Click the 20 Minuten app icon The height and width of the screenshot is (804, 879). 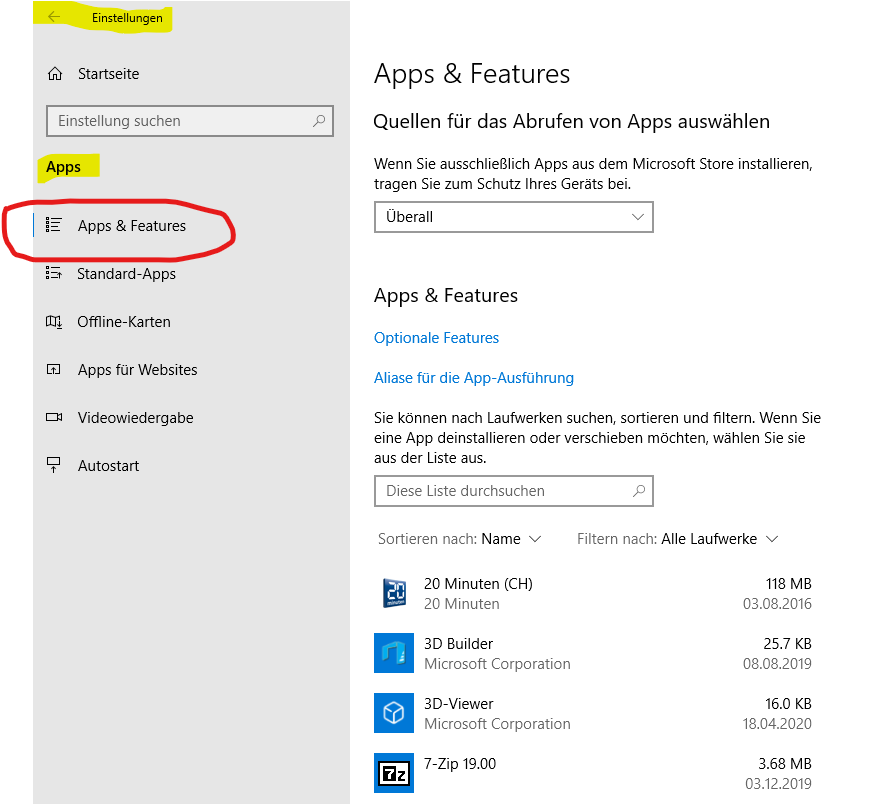(x=394, y=593)
